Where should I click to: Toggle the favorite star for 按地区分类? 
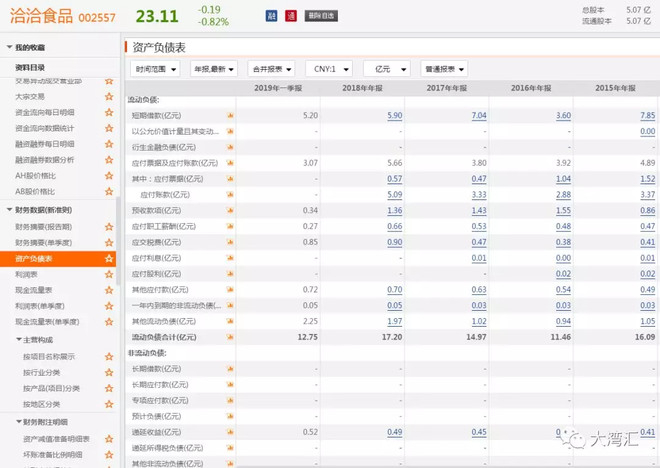(109, 404)
